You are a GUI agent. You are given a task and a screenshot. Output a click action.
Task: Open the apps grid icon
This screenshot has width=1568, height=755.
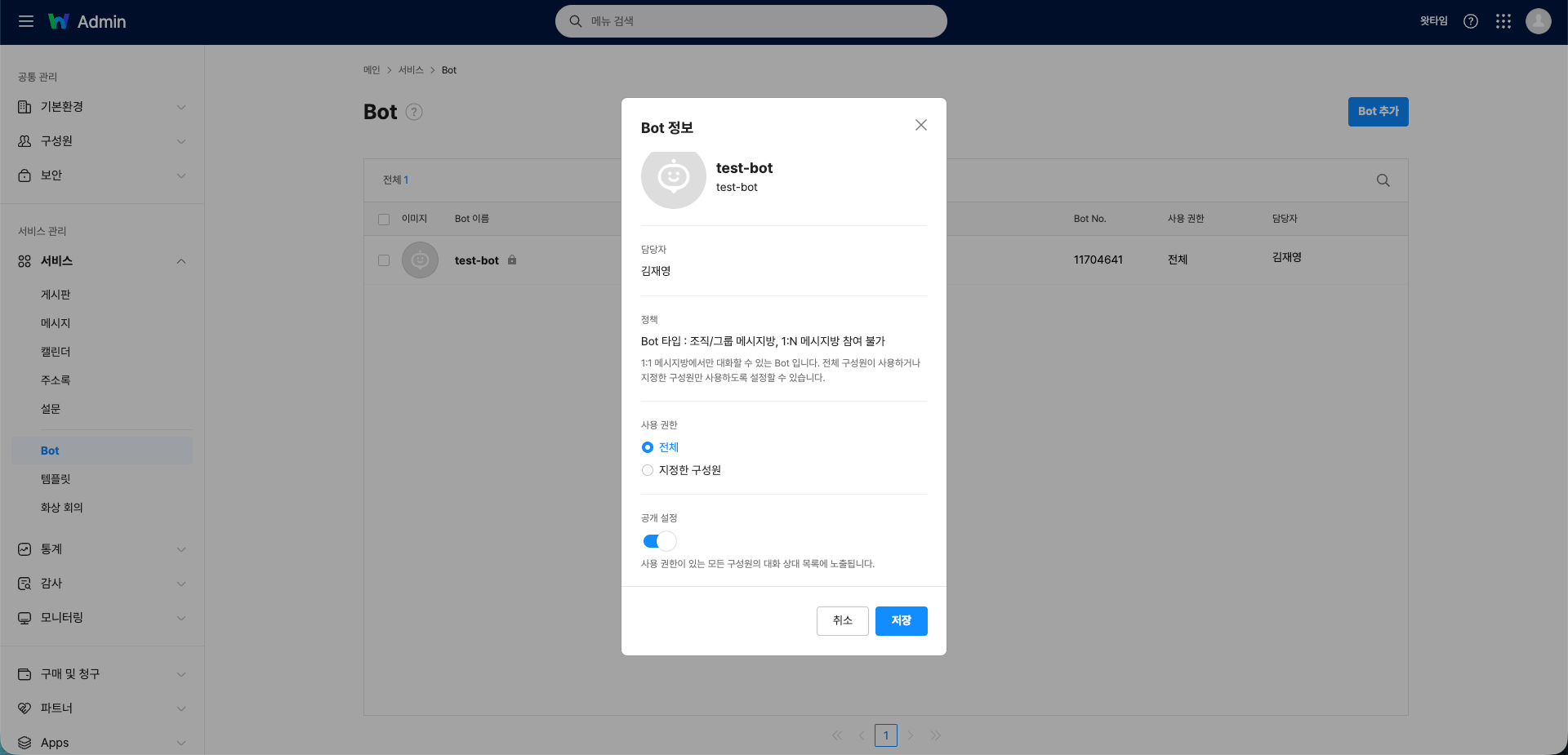click(1503, 21)
